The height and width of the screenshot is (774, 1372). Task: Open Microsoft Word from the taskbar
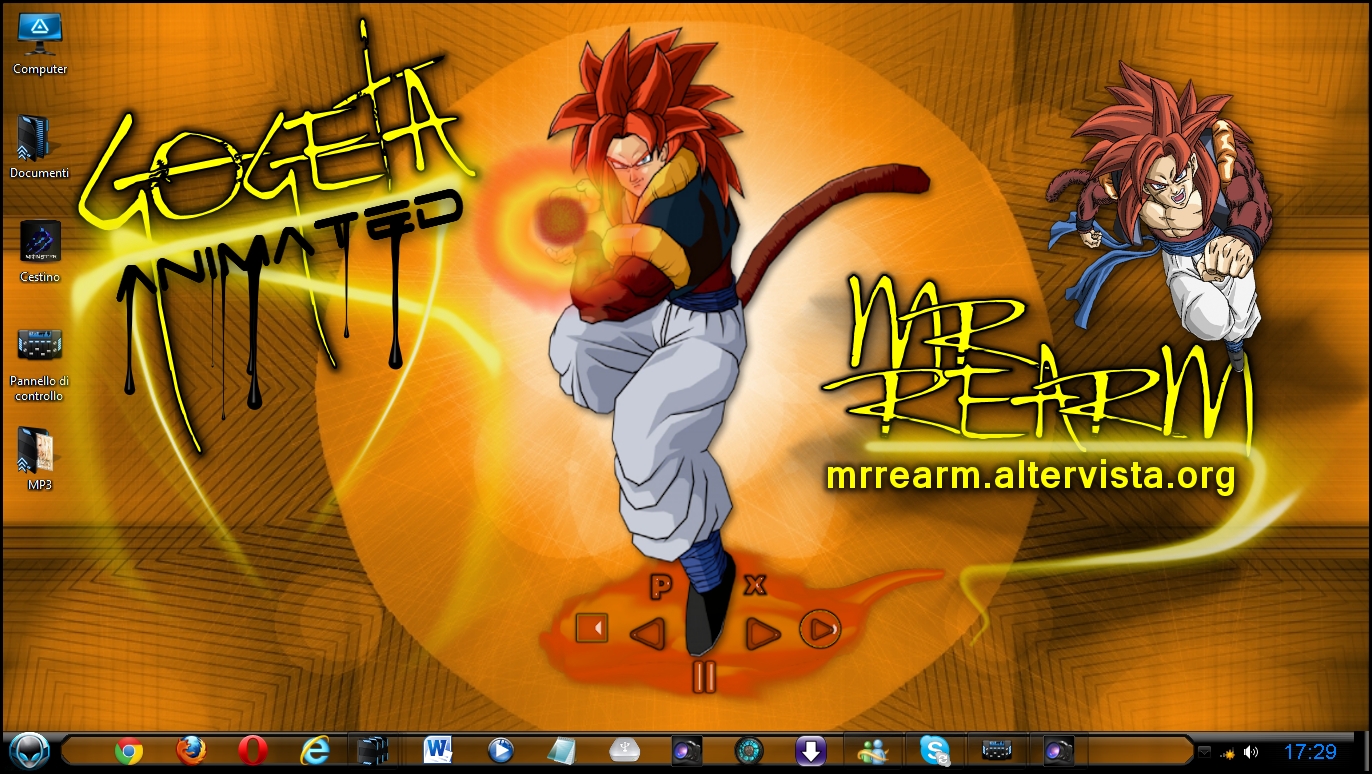click(x=438, y=751)
